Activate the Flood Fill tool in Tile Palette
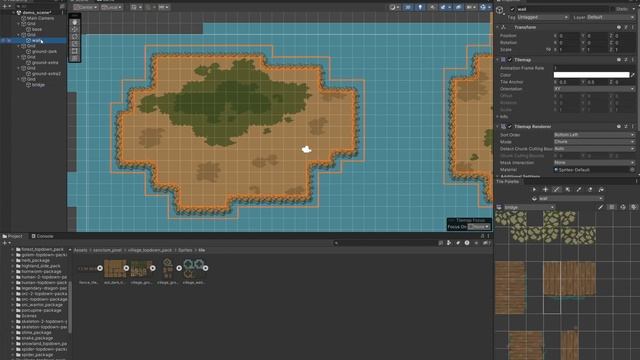 click(x=601, y=189)
